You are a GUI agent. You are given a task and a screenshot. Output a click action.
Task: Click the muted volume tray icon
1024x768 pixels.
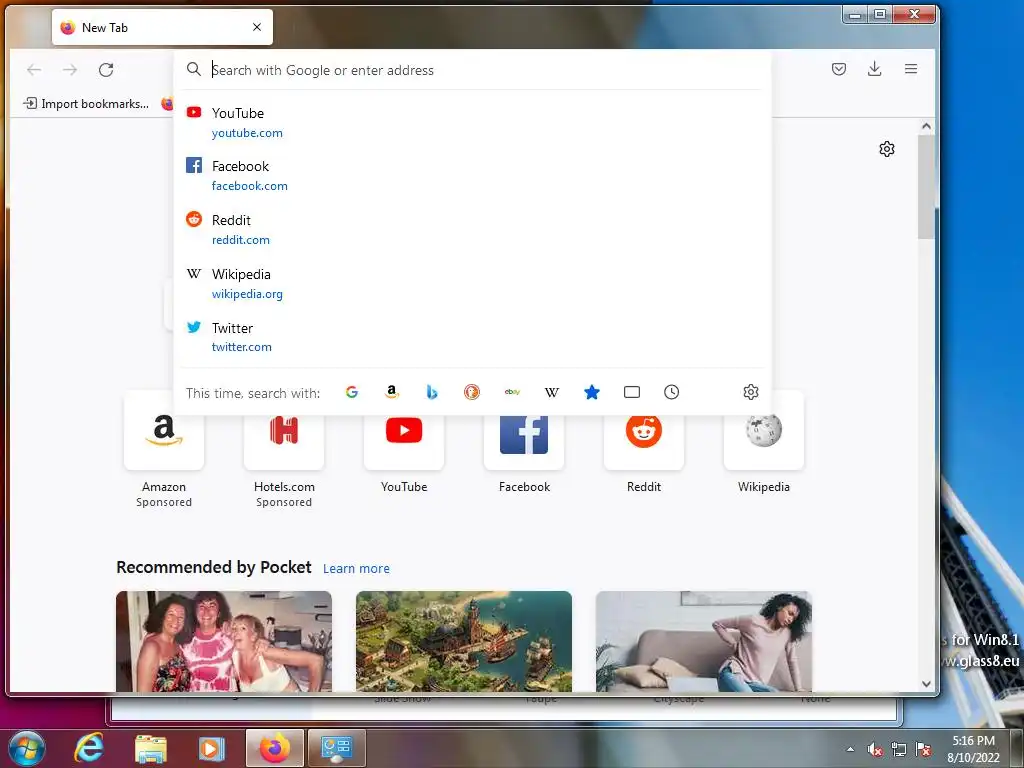875,750
